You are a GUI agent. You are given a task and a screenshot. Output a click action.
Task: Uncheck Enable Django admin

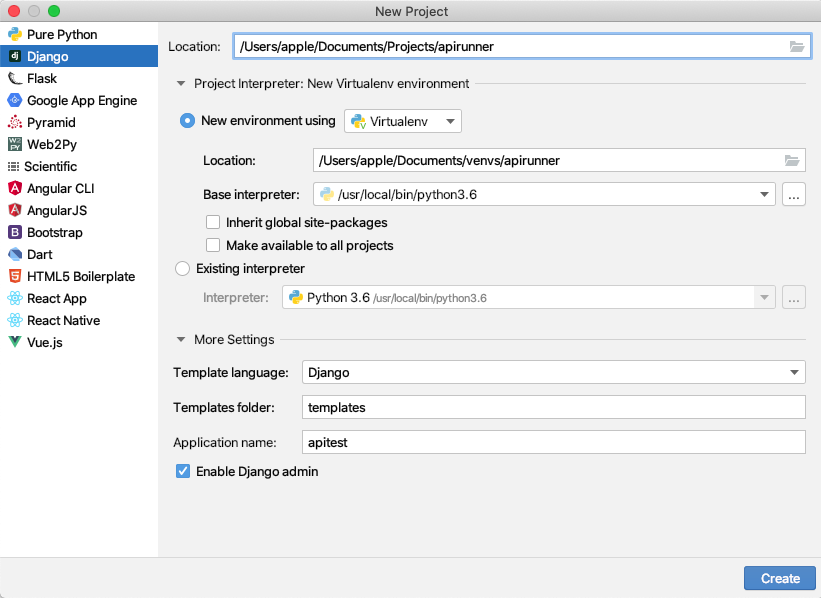(182, 471)
